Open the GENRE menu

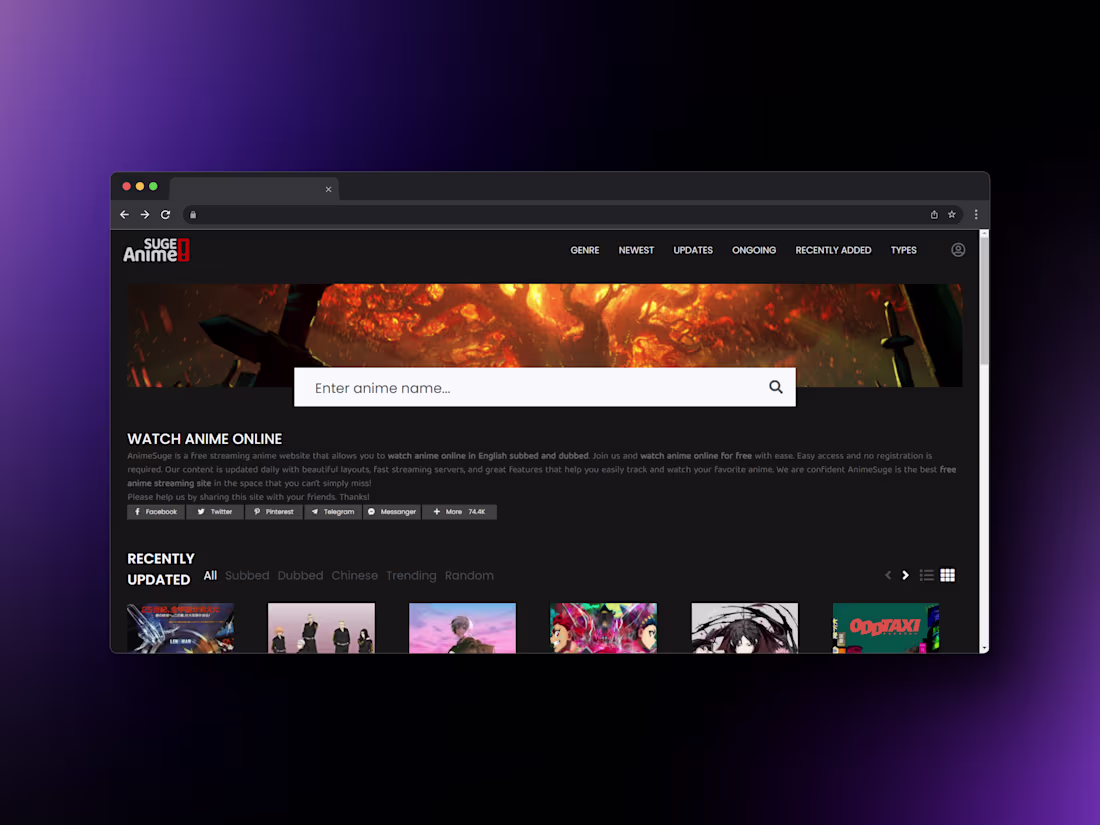pos(585,250)
